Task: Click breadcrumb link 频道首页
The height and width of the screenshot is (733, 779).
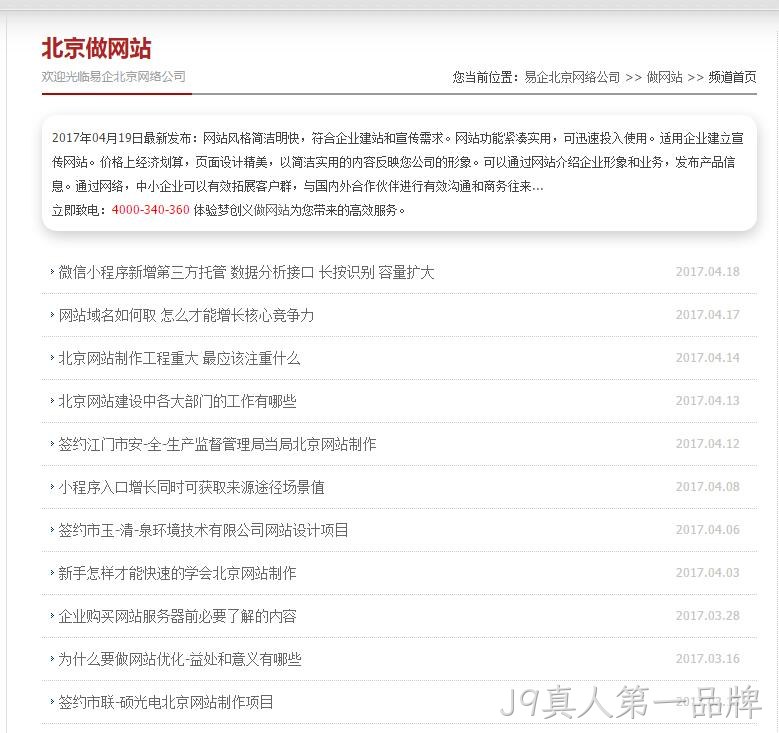Action: coord(732,78)
